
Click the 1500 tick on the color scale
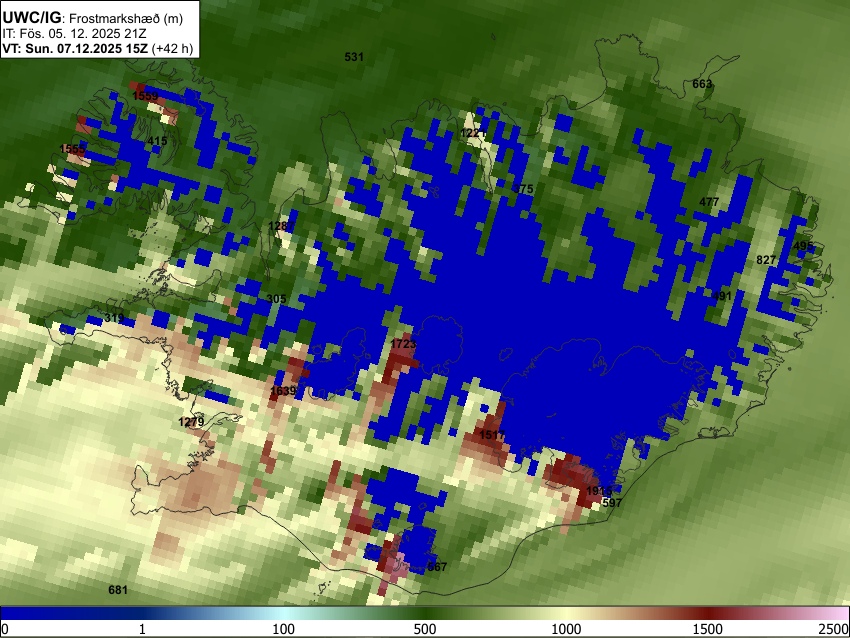[708, 629]
